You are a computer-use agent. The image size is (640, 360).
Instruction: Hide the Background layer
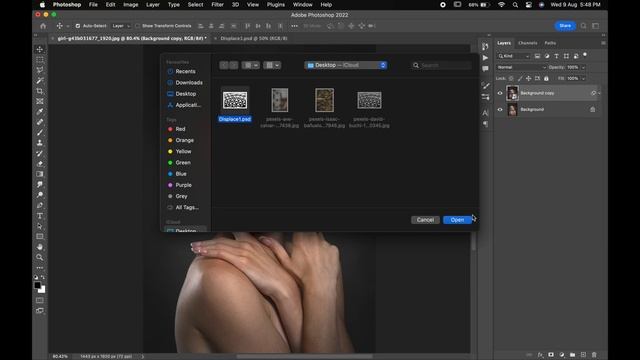(500, 109)
